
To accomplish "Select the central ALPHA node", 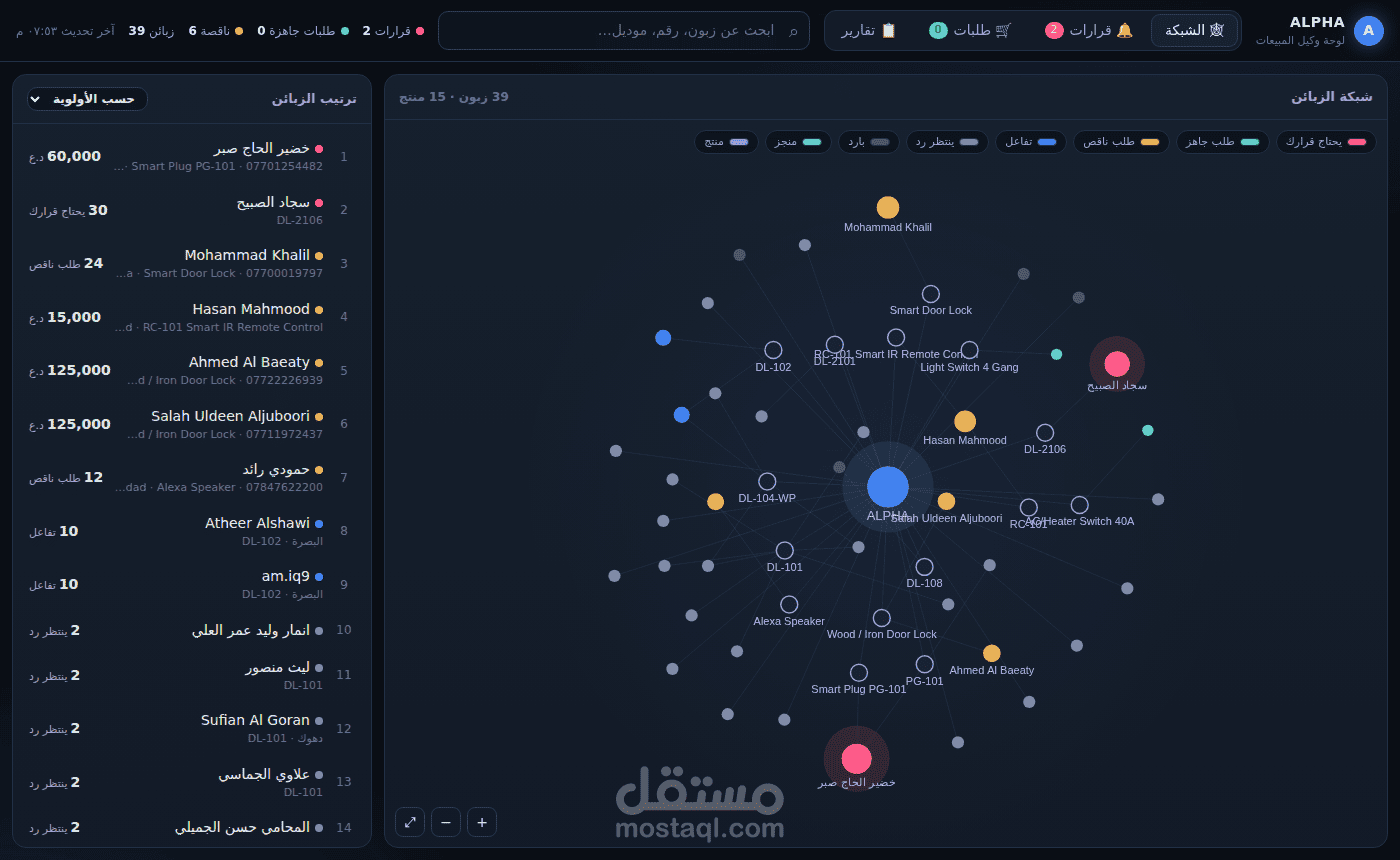I will tap(887, 487).
